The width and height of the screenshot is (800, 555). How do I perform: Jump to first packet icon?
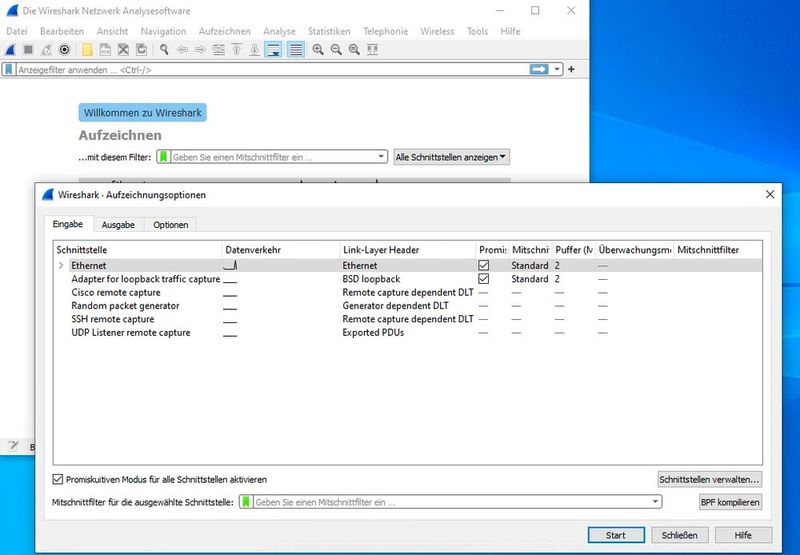pyautogui.click(x=237, y=49)
